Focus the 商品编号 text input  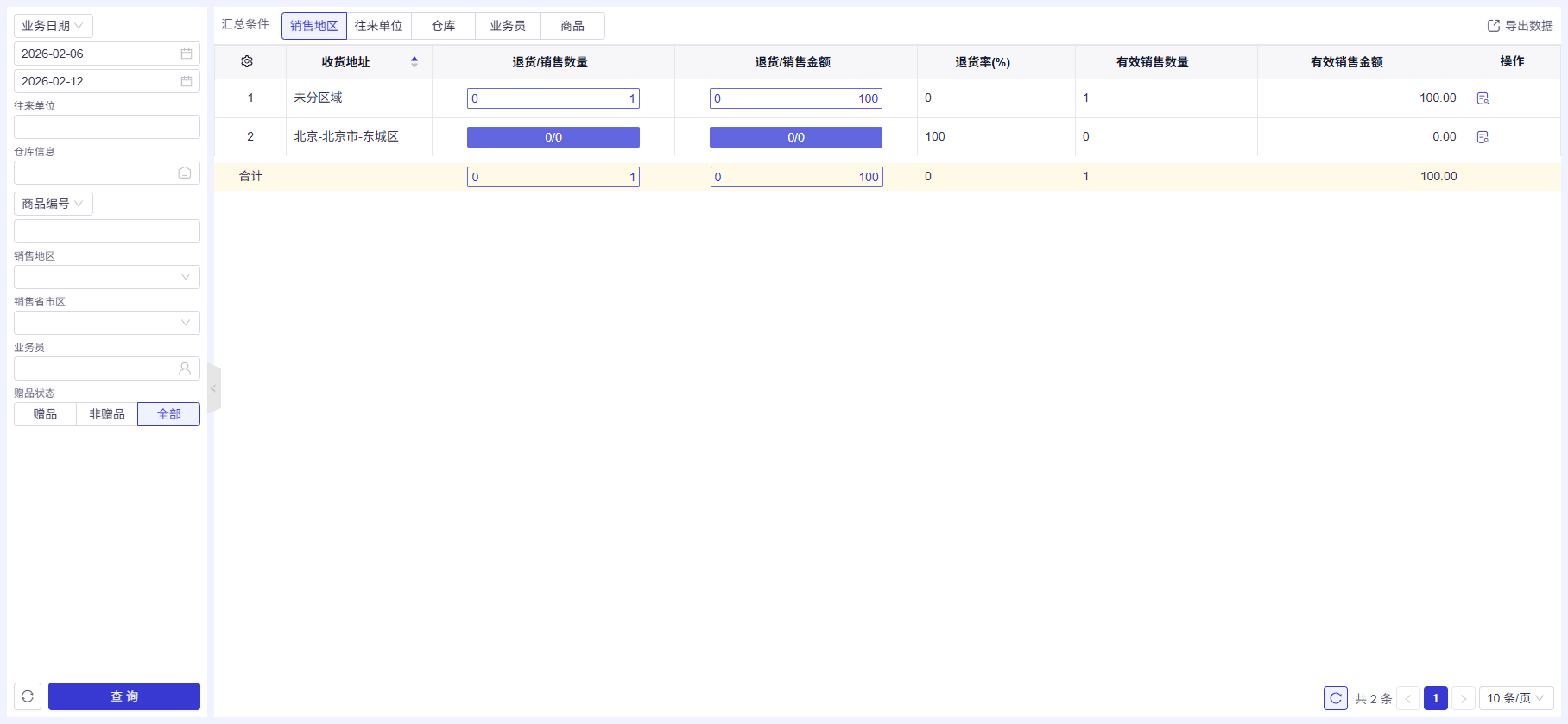pyautogui.click(x=107, y=231)
